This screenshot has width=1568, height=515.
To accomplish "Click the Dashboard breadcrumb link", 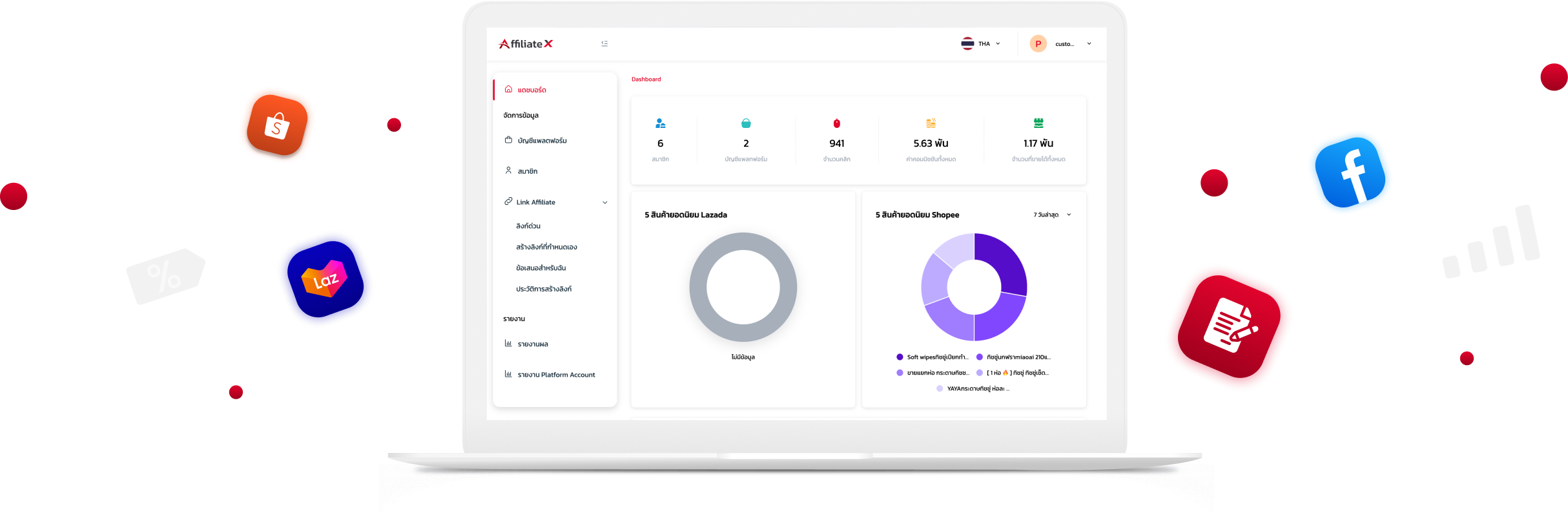I will point(646,79).
